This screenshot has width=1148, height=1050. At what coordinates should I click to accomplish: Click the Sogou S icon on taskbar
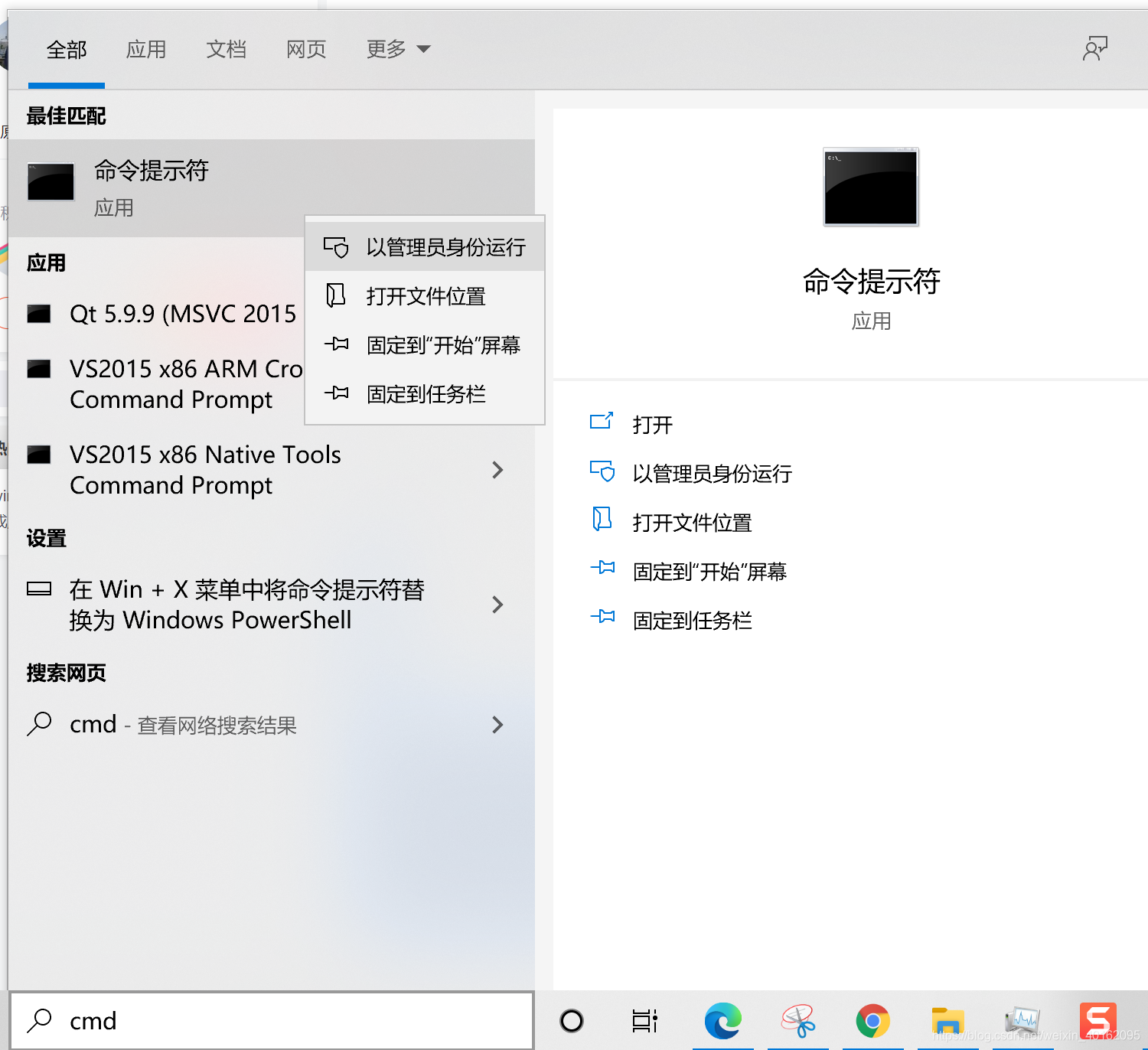point(1098,1021)
